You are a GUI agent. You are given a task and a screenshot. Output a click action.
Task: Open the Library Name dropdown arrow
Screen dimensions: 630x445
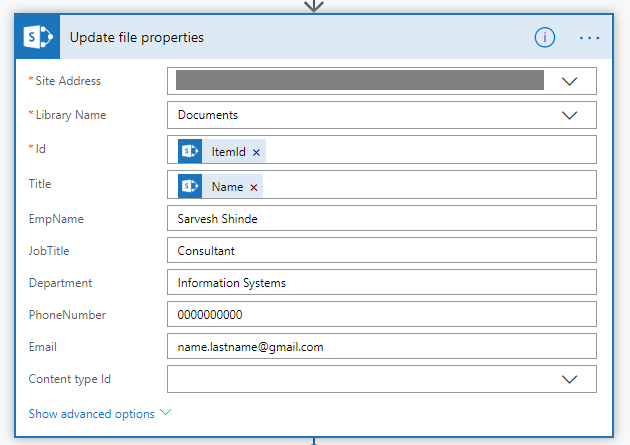click(570, 115)
